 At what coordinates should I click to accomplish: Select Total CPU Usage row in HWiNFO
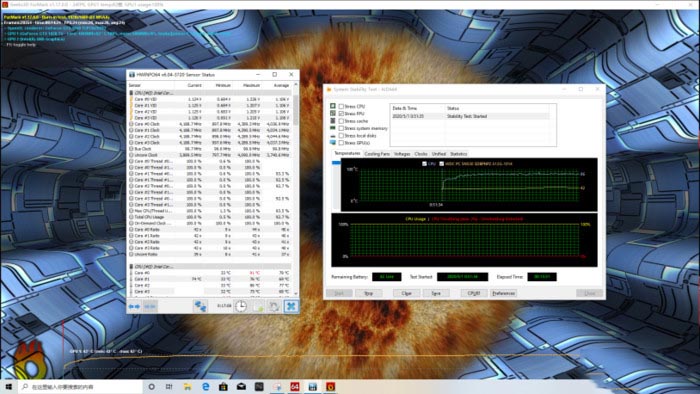click(210, 217)
